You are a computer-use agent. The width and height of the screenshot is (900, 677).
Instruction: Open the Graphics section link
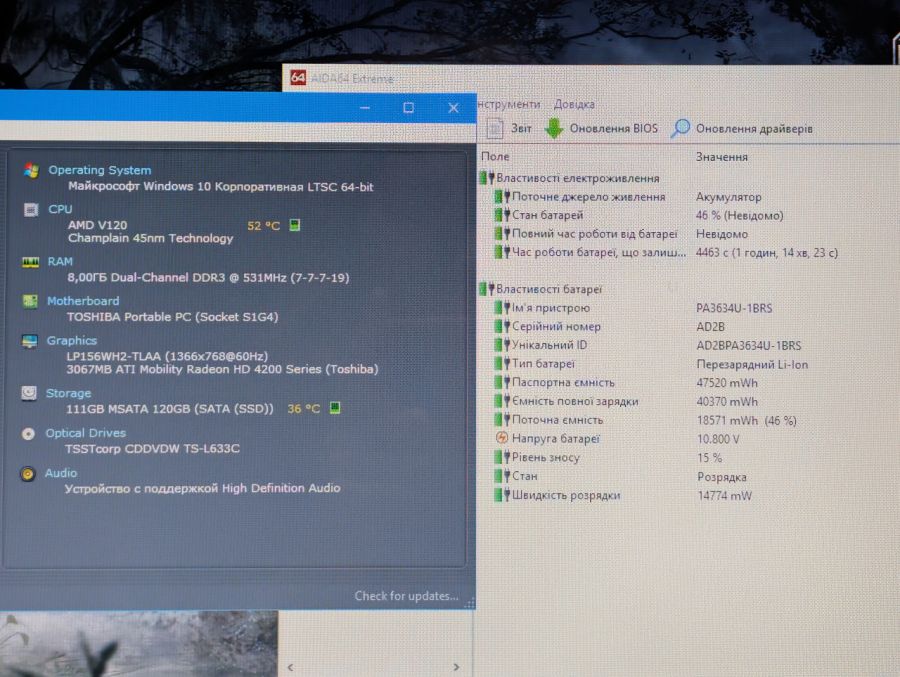[x=72, y=340]
